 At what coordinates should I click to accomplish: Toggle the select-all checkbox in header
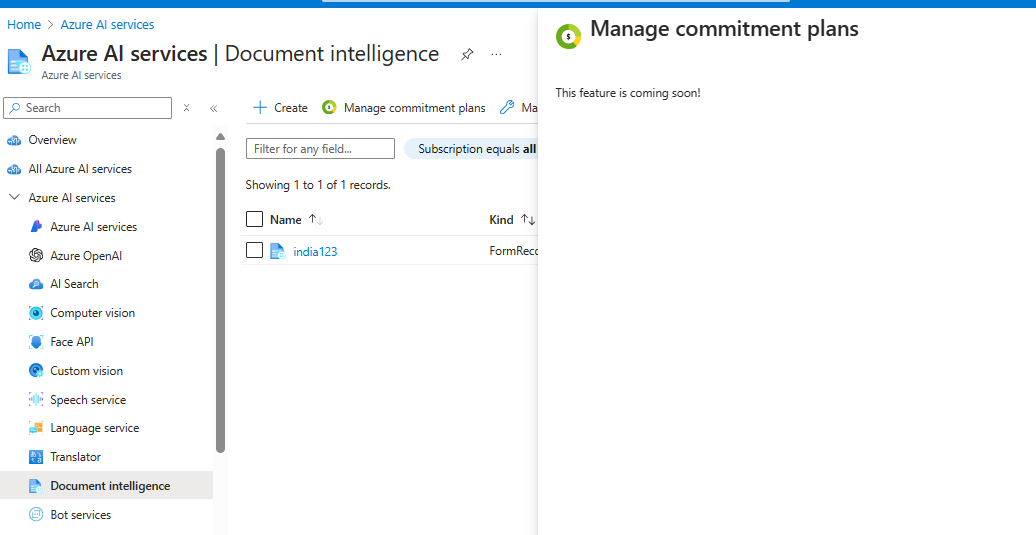click(254, 219)
